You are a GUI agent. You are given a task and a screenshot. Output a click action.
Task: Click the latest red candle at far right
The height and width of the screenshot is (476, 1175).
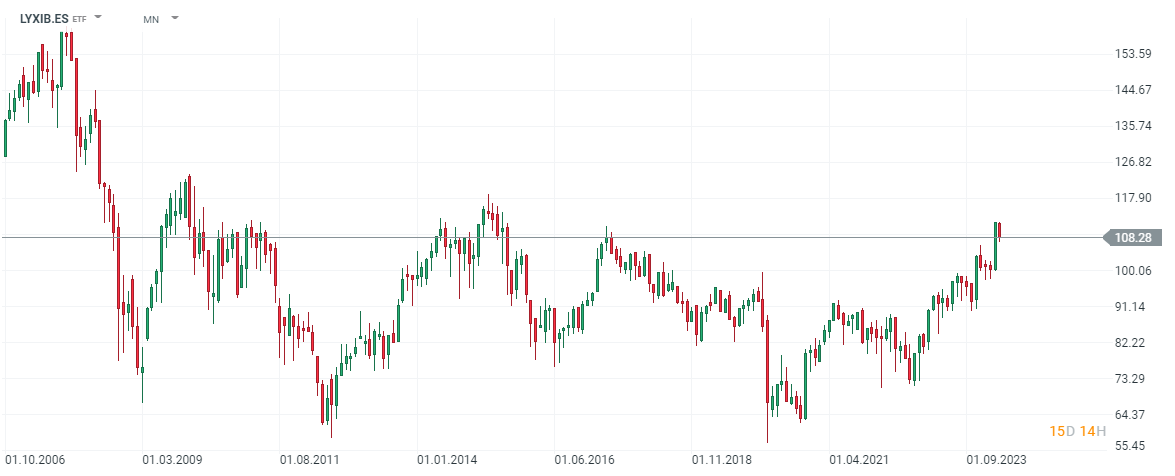(1000, 230)
